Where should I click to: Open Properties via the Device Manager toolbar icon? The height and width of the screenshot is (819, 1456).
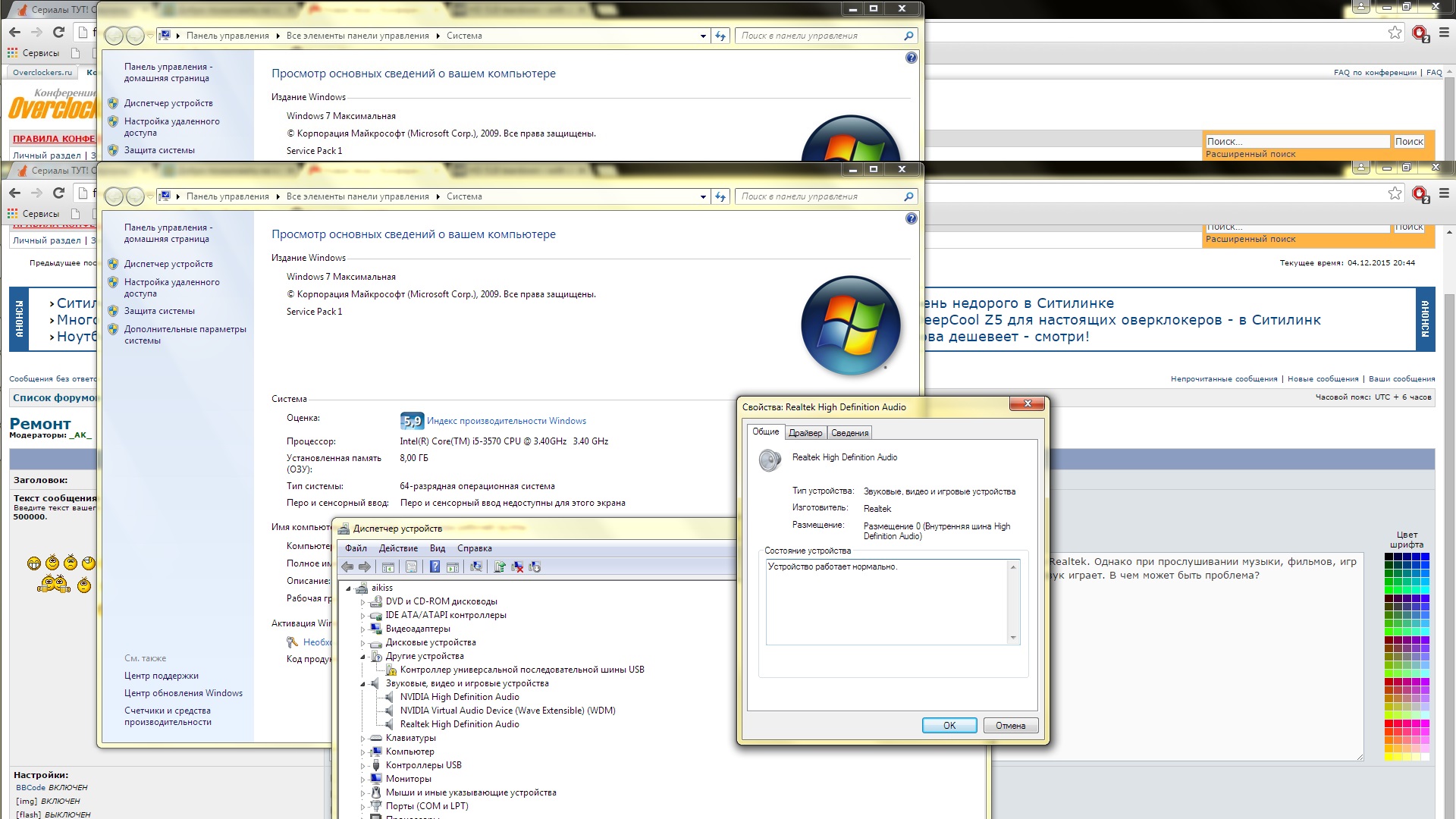411,566
